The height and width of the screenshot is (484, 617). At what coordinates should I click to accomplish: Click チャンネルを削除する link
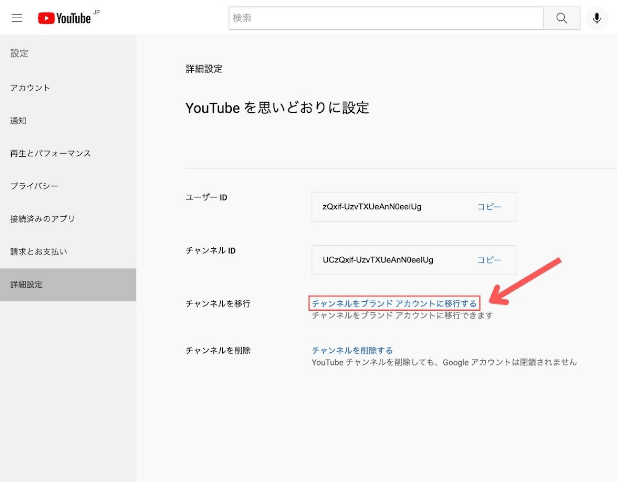tap(352, 350)
